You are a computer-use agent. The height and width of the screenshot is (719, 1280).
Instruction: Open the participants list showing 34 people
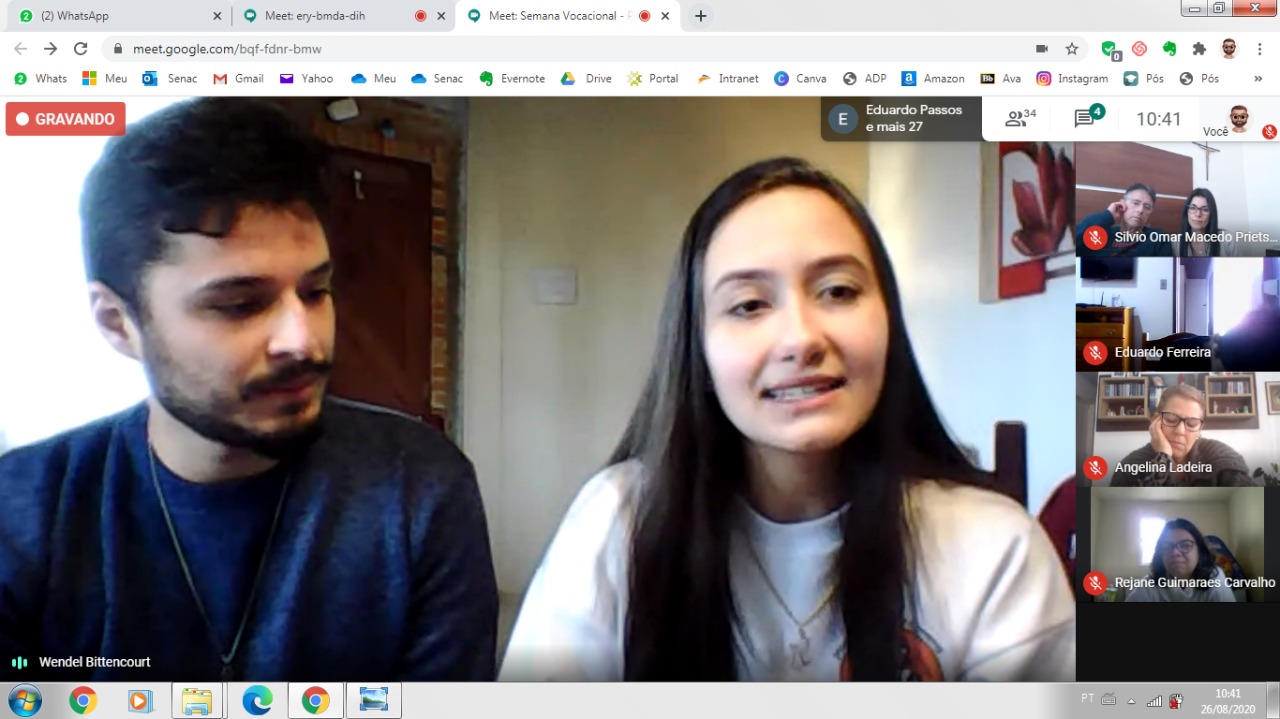pos(1020,119)
